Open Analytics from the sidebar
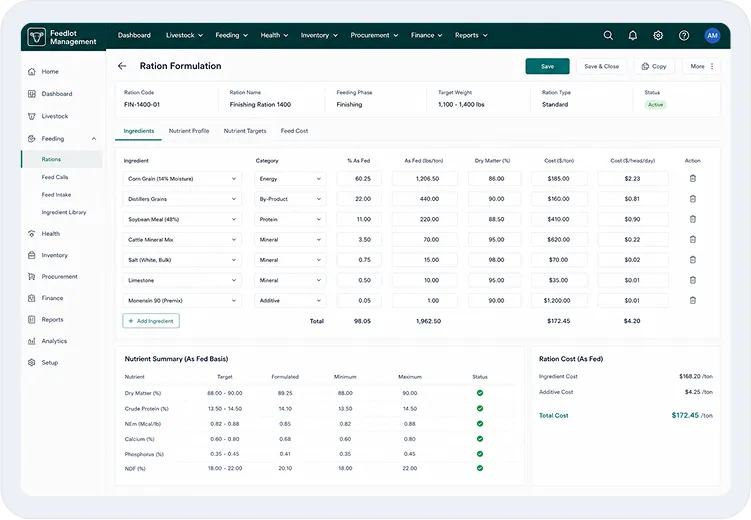The image size is (751, 520). click(x=54, y=341)
